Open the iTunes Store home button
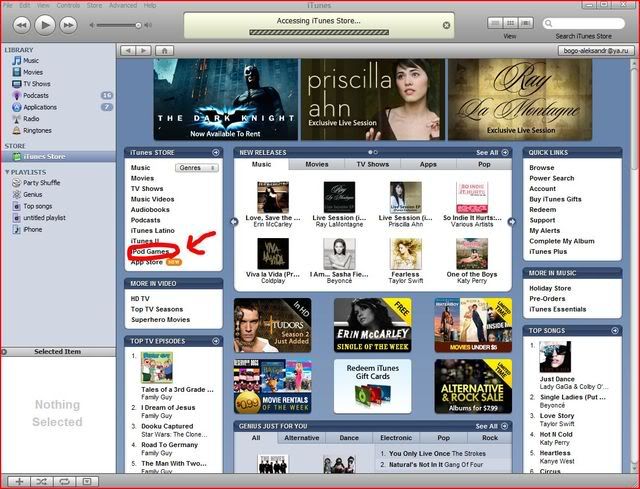Screen dimensions: 640x489 [164, 51]
